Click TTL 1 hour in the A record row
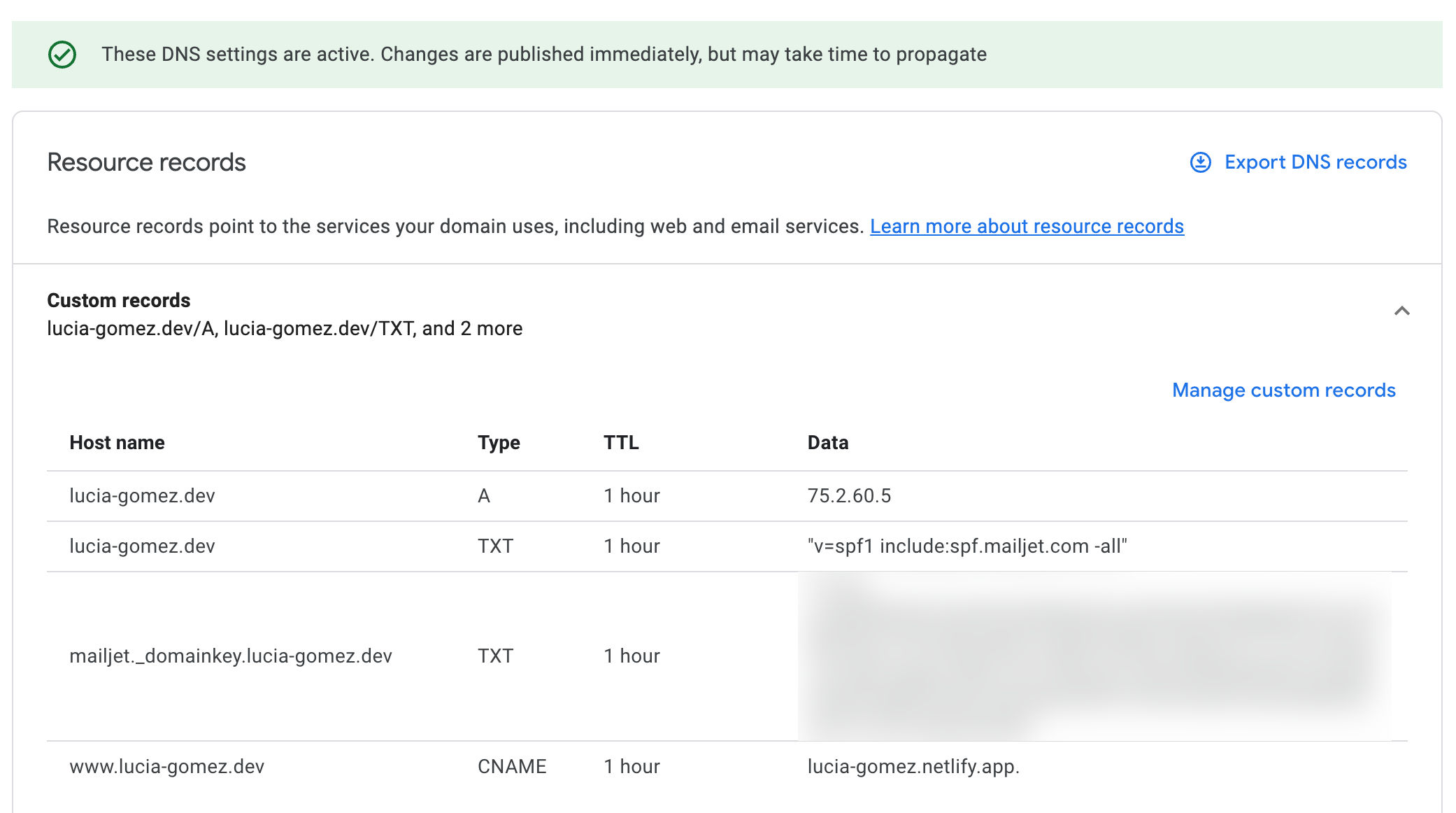Screen dimensions: 1456x813 click(x=632, y=496)
